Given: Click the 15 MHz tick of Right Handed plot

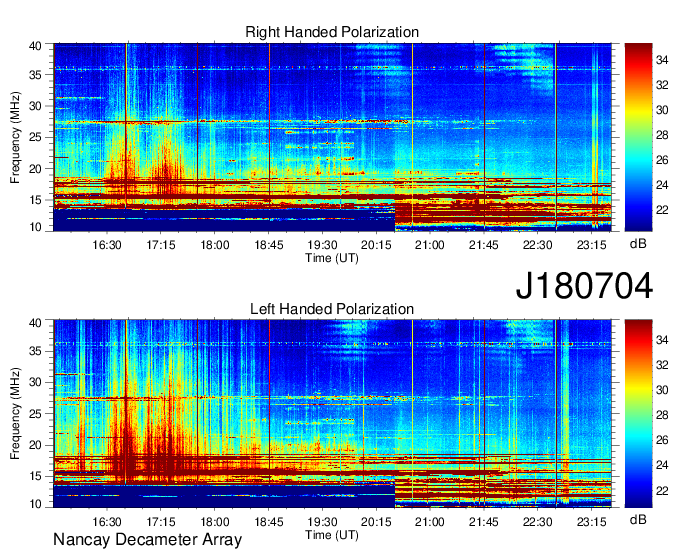Looking at the screenshot, I should [x=36, y=200].
